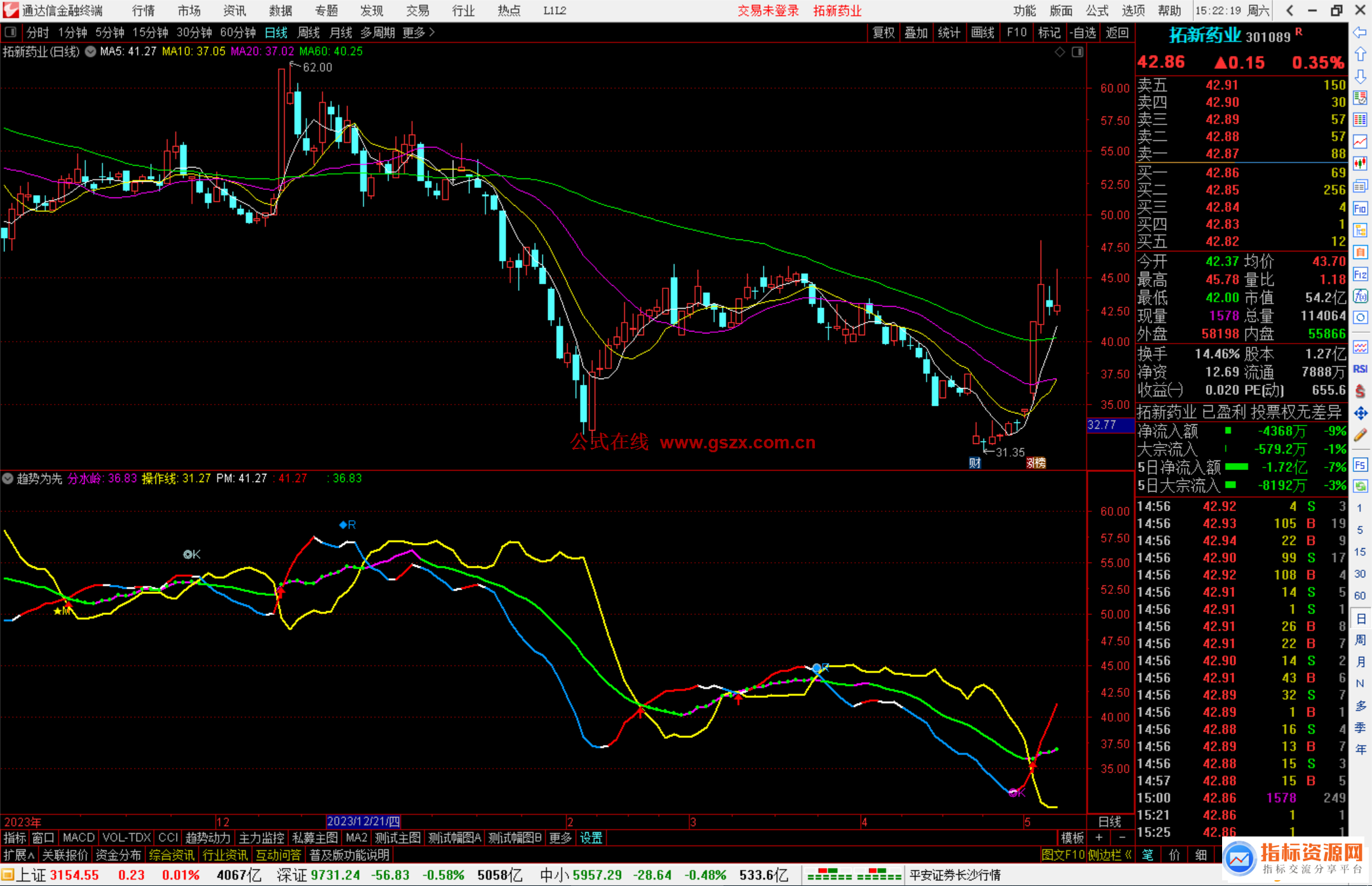
Task: Open the 扩展 expander at bottom left
Action: coord(19,855)
